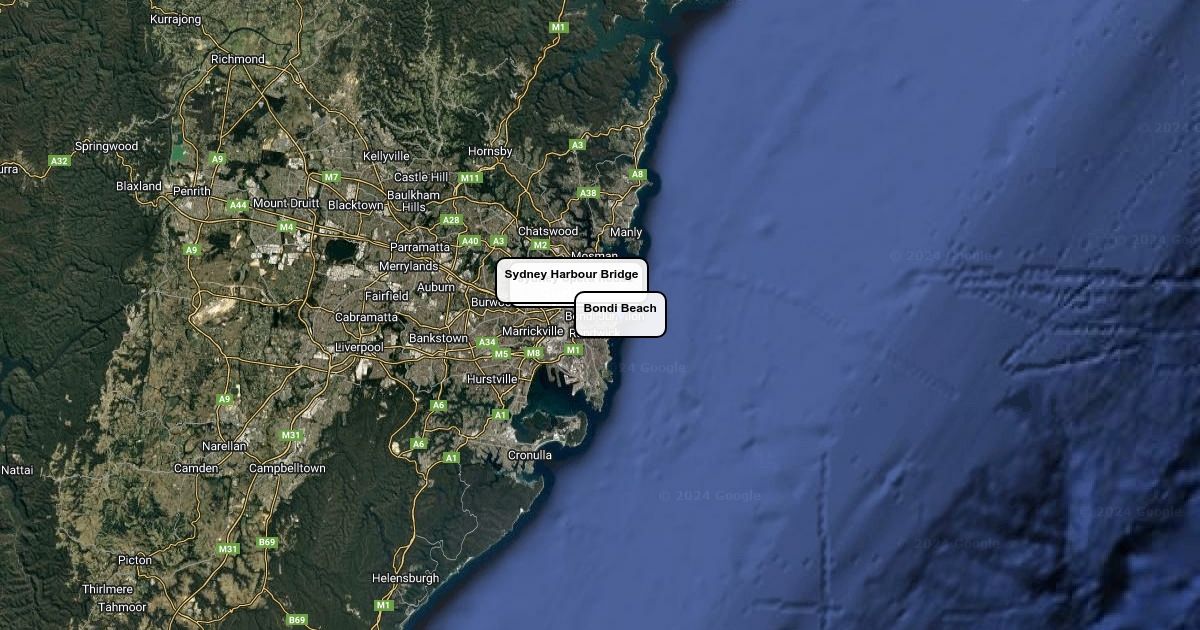Click the M8 motorway shield
Image resolution: width=1200 pixels, height=630 pixels.
tap(533, 353)
